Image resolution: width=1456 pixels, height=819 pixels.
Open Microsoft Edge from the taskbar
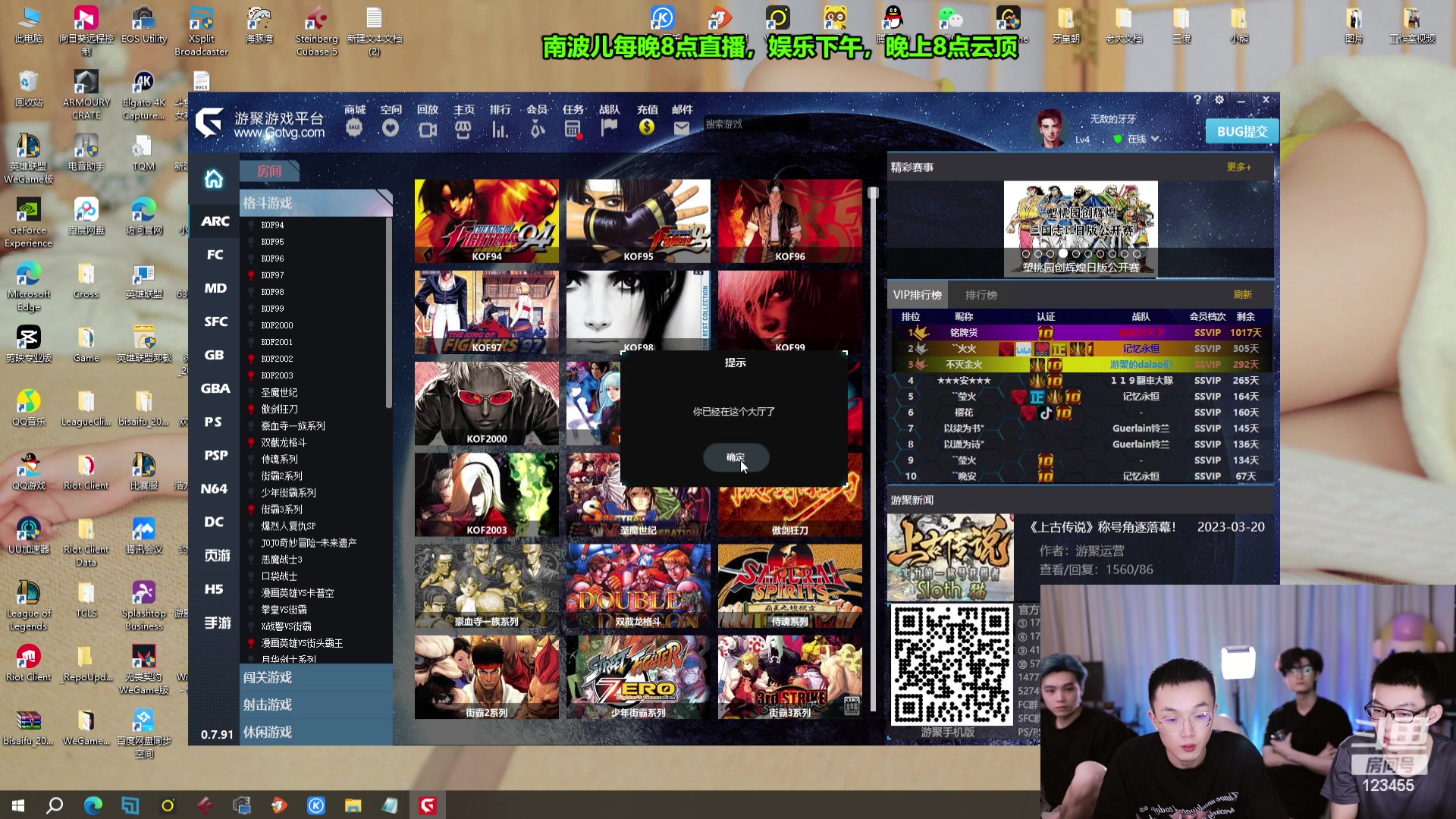coord(93,805)
